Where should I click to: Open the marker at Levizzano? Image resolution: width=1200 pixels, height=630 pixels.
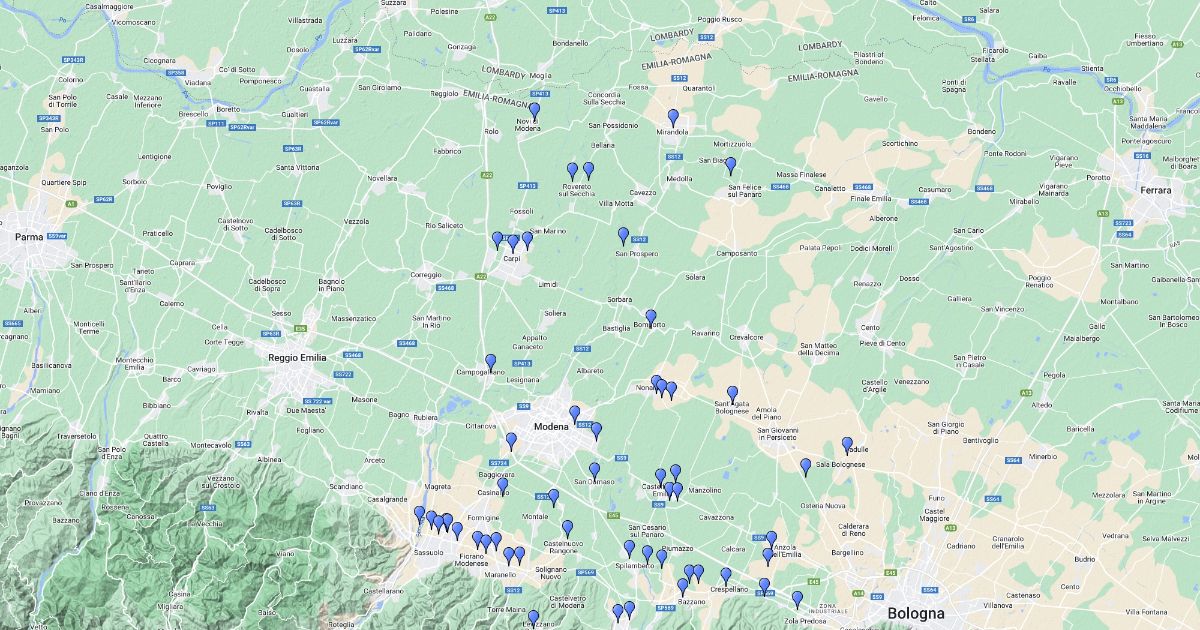[x=533, y=619]
